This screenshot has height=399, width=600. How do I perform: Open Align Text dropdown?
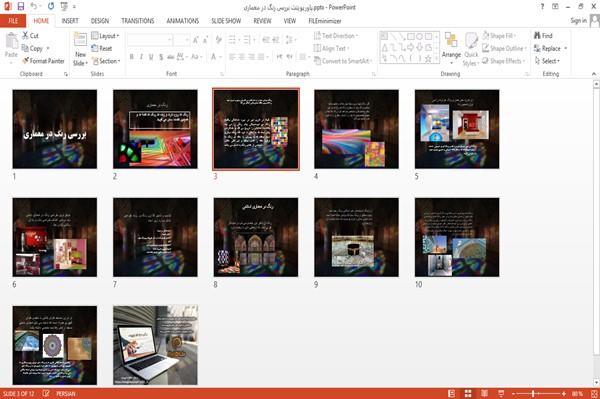(x=331, y=48)
